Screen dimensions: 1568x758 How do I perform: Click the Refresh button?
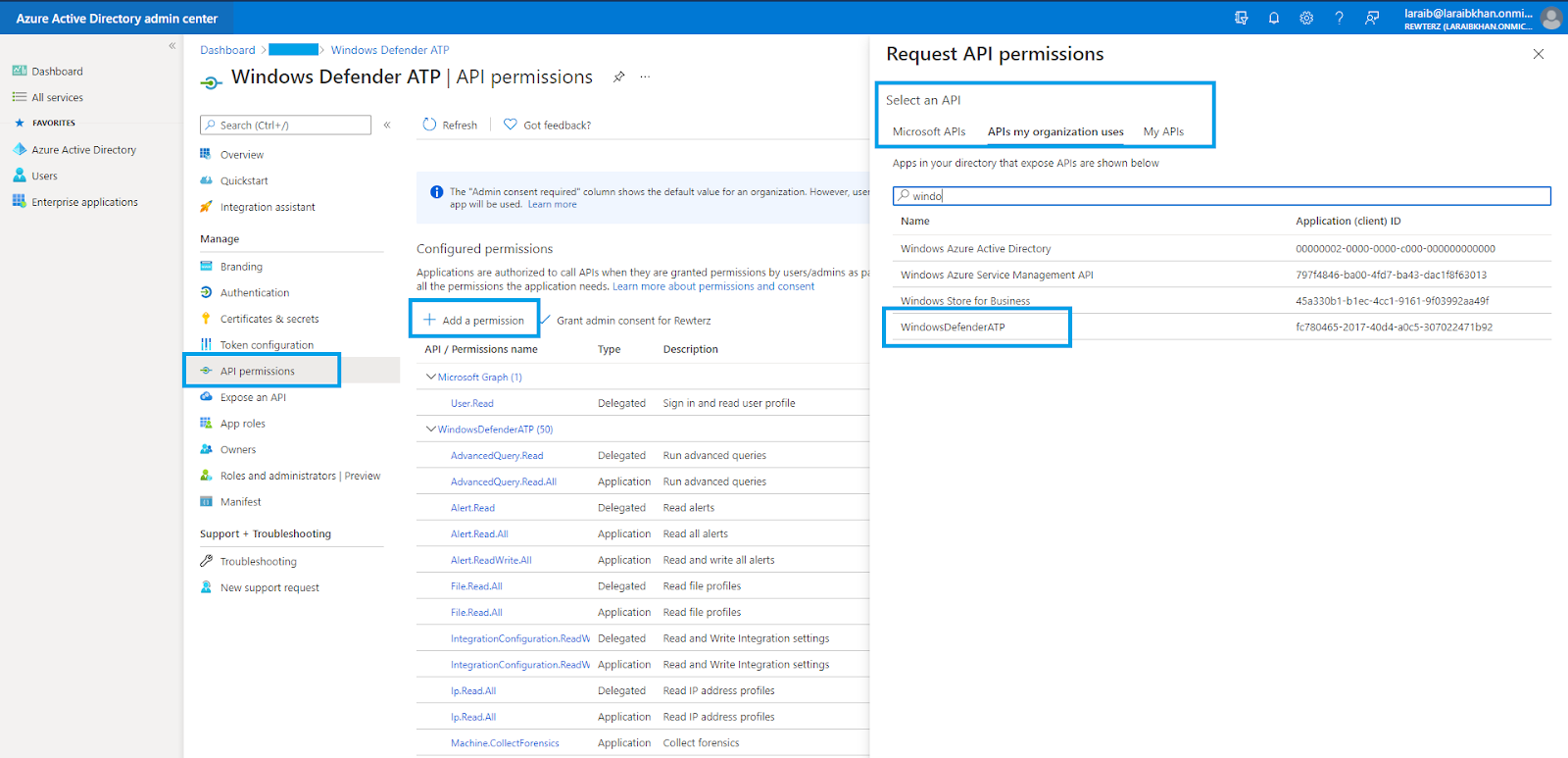(x=450, y=125)
